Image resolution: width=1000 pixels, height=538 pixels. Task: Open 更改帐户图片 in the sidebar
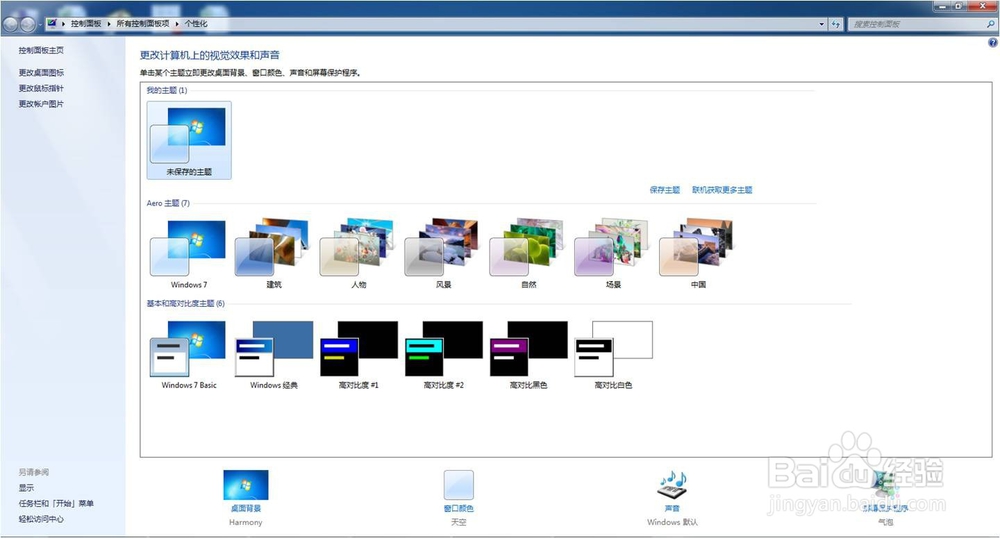[41, 104]
